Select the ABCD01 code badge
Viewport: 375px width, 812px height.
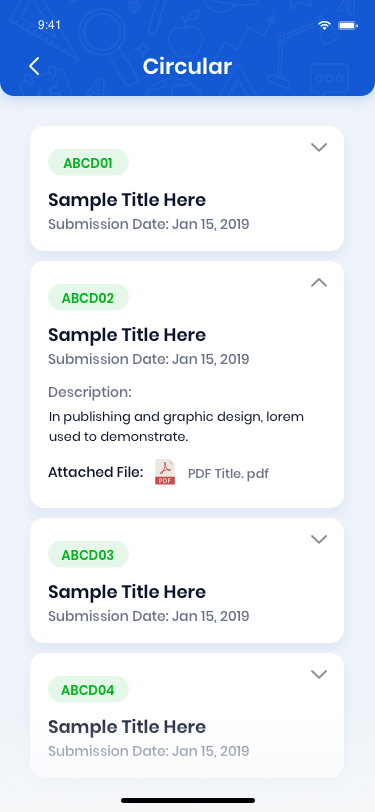pyautogui.click(x=88, y=163)
